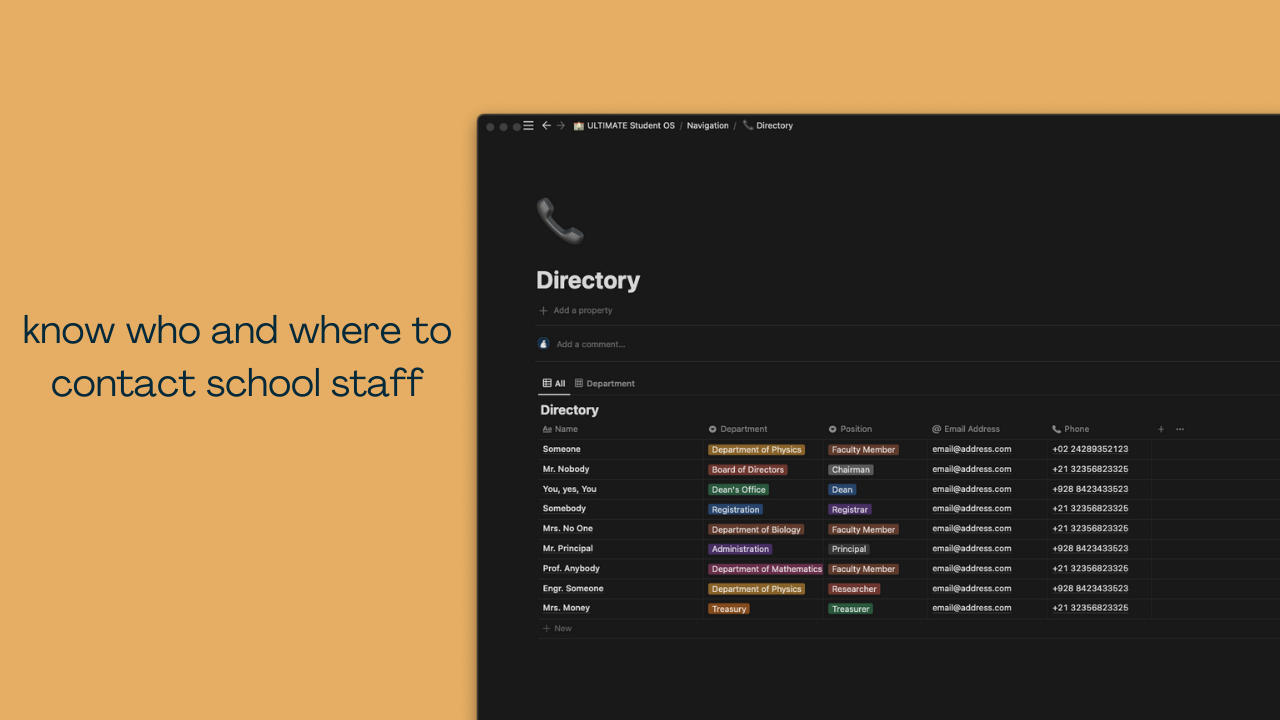Click the Dean's Office tag

739,490
